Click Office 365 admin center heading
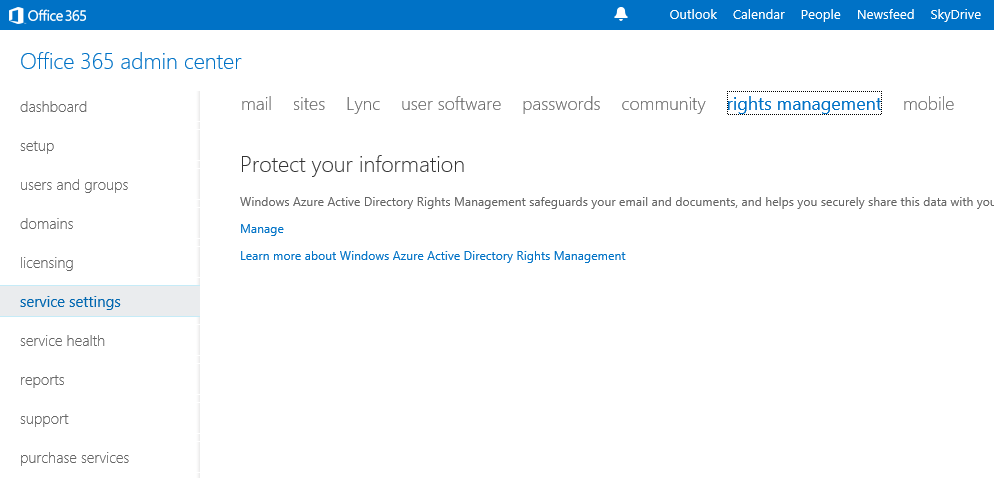 point(131,62)
